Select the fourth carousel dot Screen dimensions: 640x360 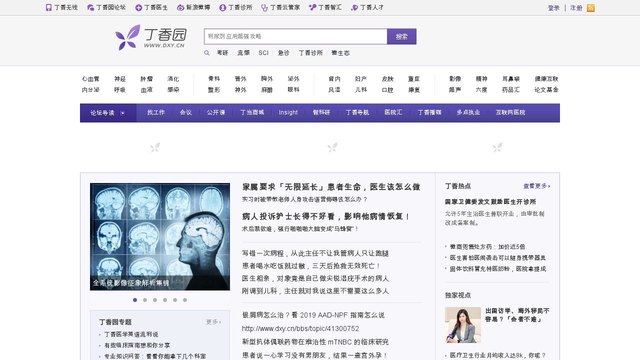(165, 300)
